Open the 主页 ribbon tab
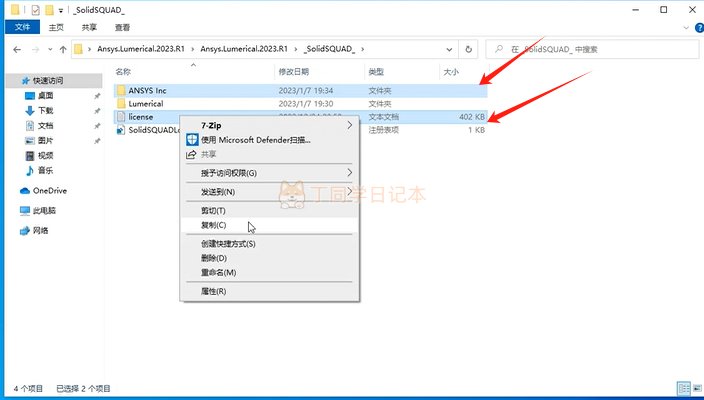This screenshot has width=704, height=400. point(56,27)
